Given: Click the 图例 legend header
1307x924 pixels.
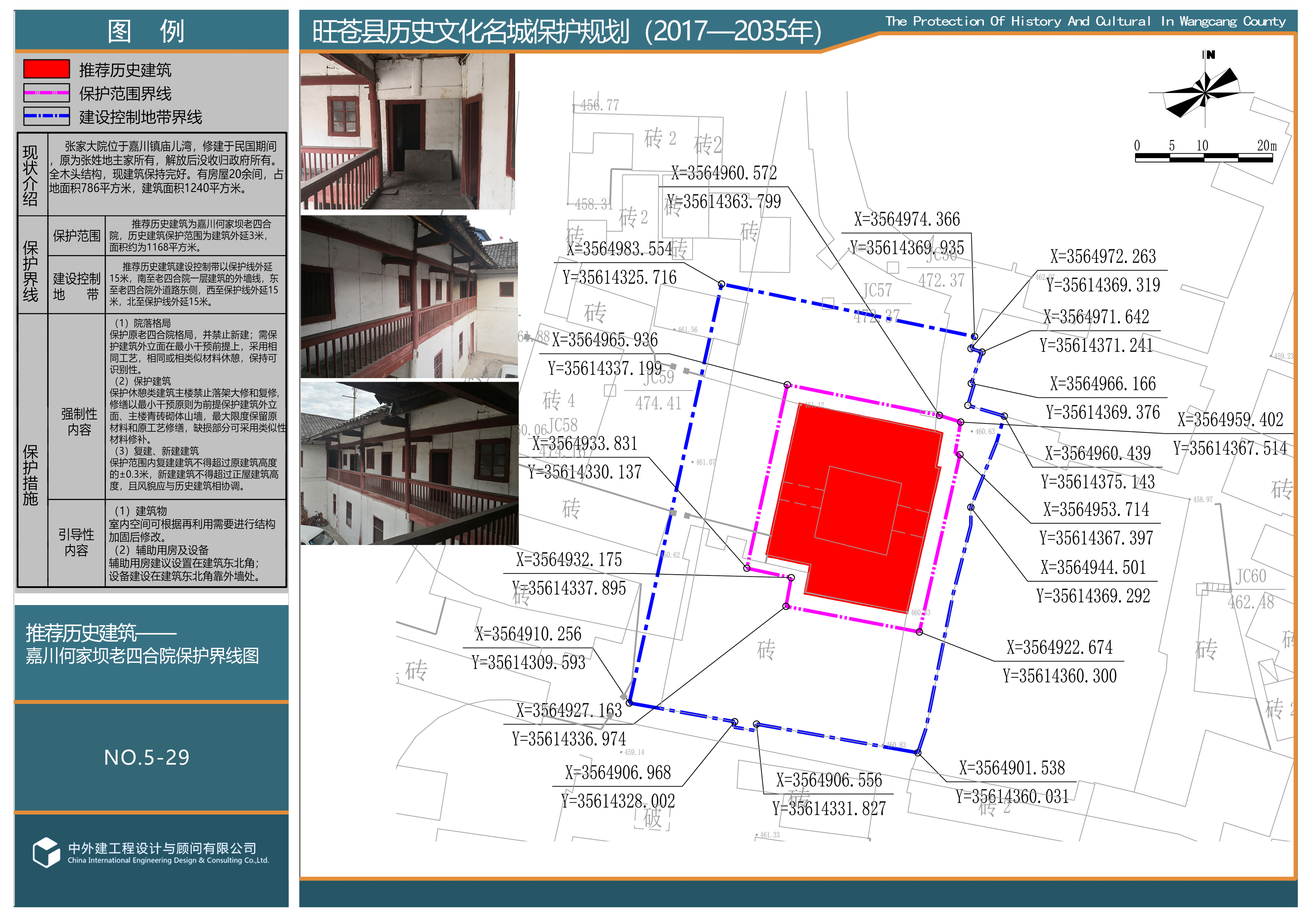Looking at the screenshot, I should pos(146,31).
